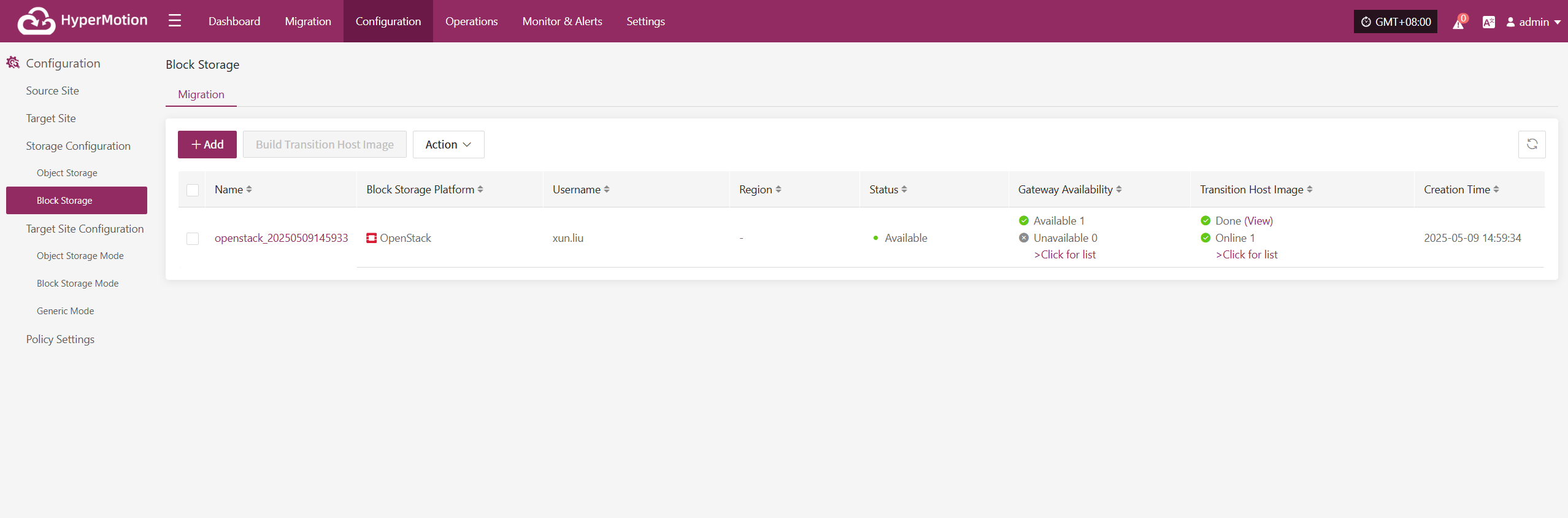Open the Settings top menu

click(x=646, y=21)
